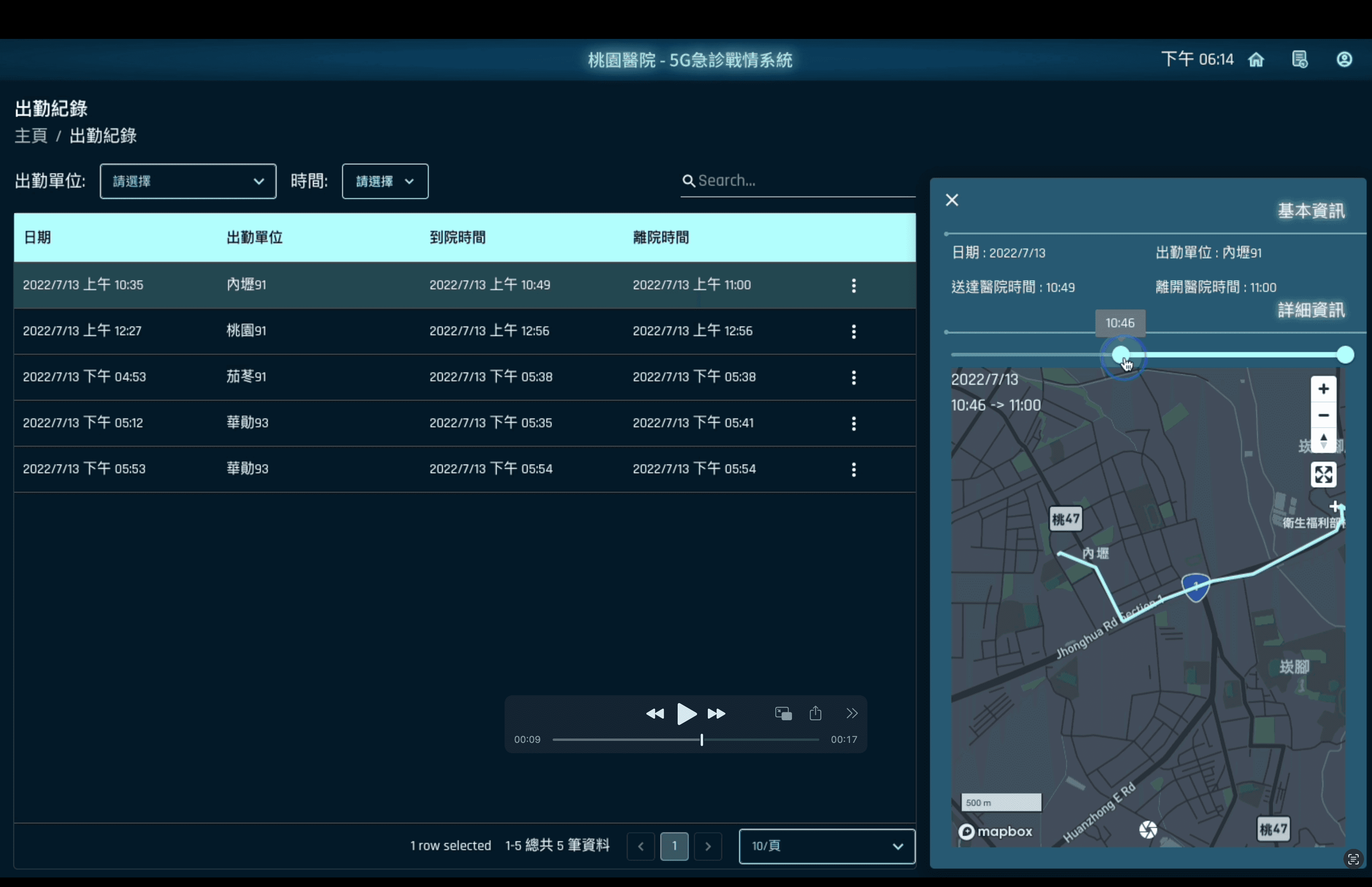Open the records list icon in header
The width and height of the screenshot is (1372, 887).
1300,59
